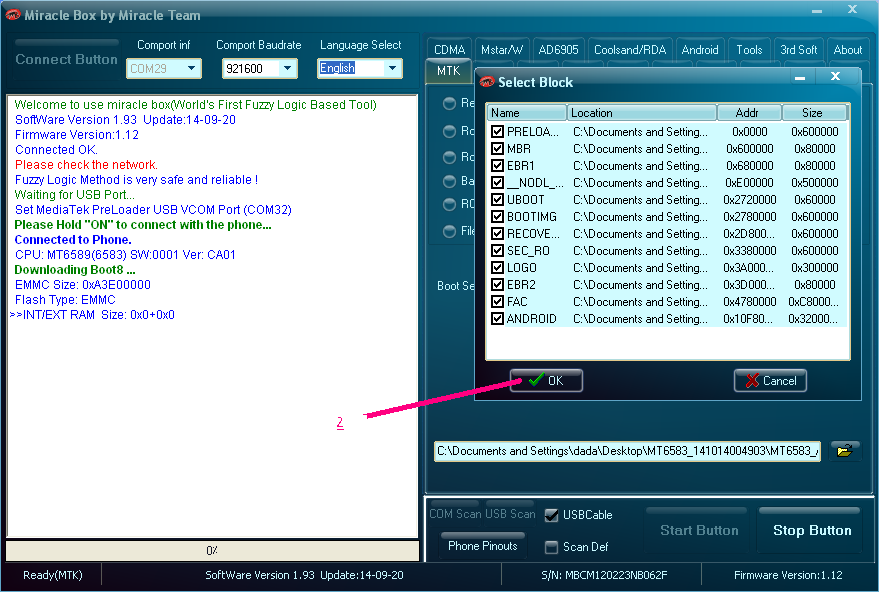This screenshot has width=879, height=592.
Task: Click the Phone Pinouts button
Action: point(483,545)
